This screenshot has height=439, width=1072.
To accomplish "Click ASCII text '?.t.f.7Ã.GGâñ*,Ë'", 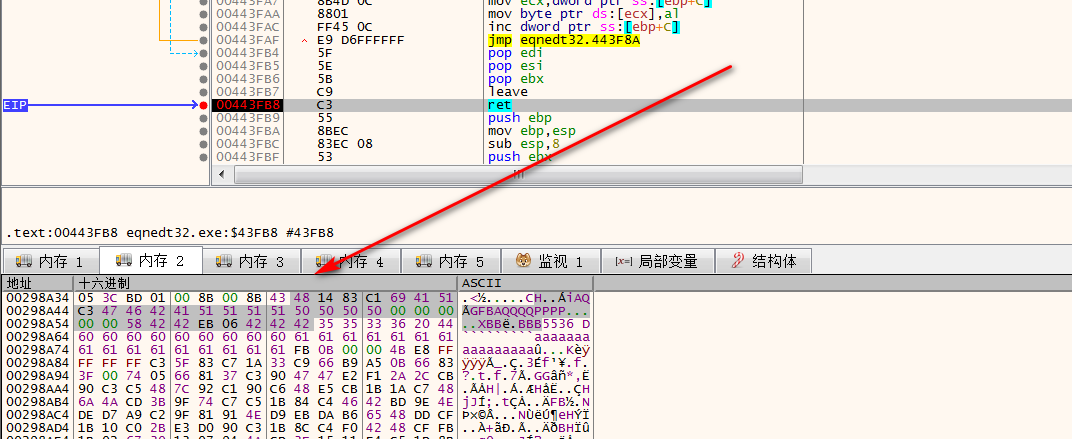I will (525, 375).
